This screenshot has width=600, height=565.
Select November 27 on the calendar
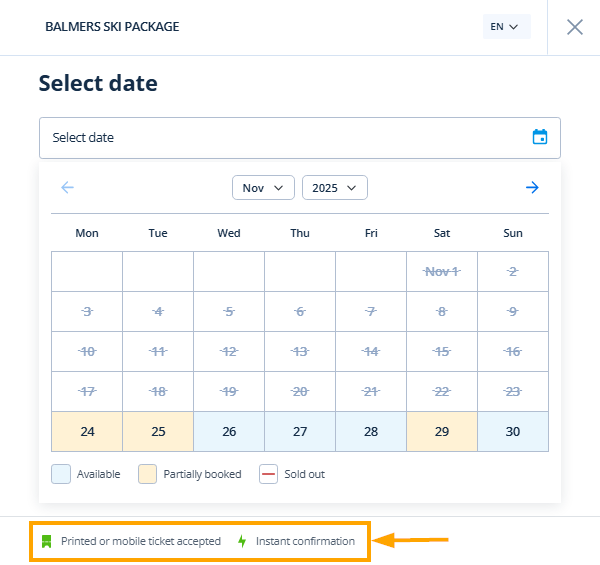point(300,431)
